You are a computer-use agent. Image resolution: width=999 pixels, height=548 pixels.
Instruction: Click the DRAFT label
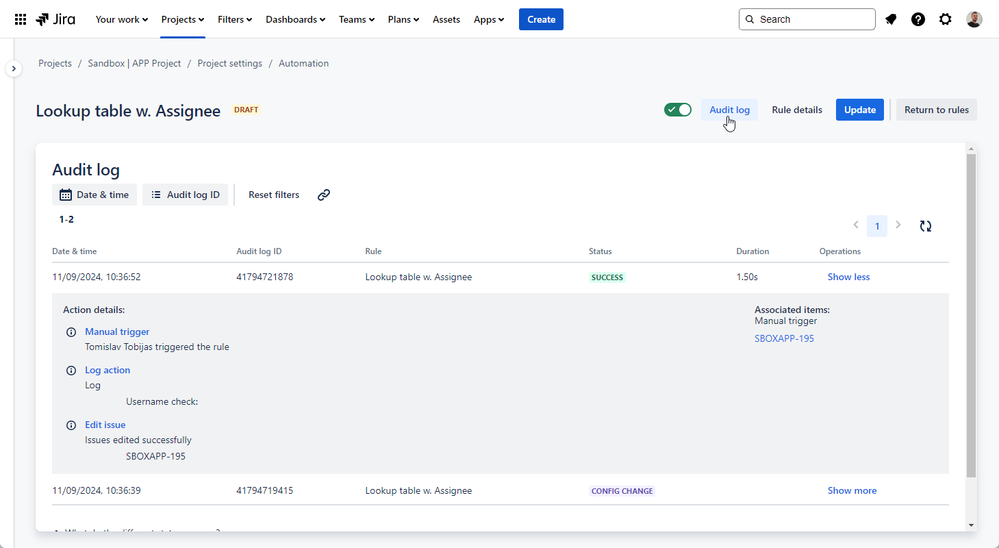[246, 110]
